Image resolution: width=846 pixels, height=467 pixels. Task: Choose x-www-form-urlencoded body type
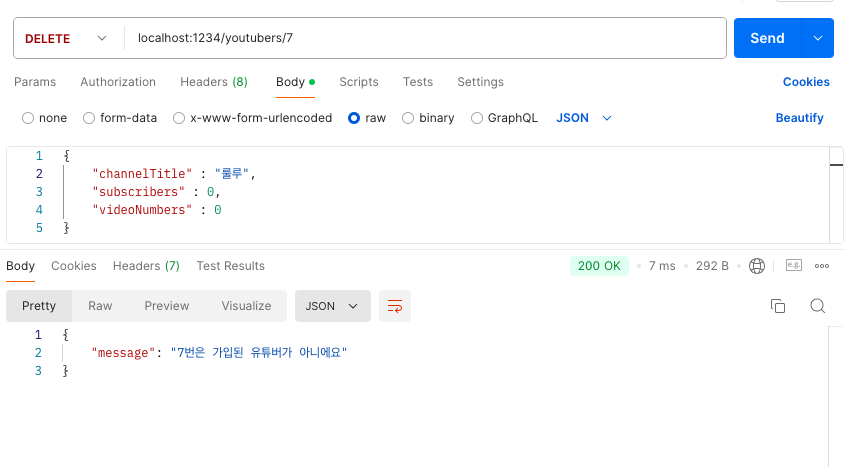click(179, 118)
